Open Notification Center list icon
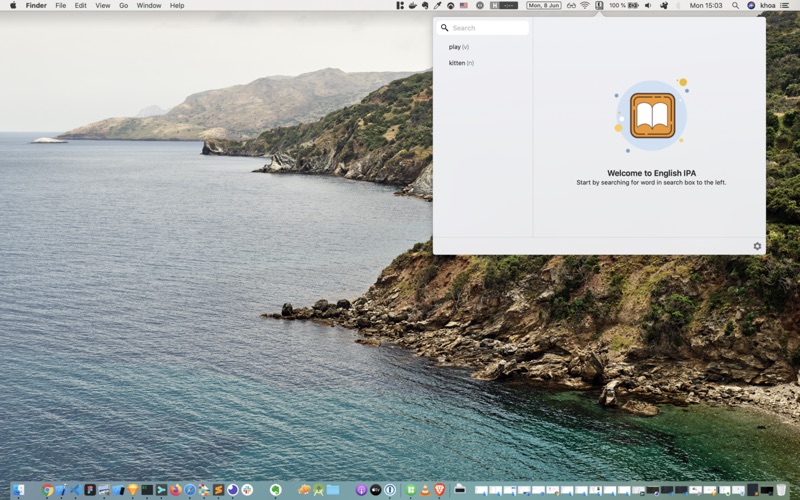 (x=784, y=6)
